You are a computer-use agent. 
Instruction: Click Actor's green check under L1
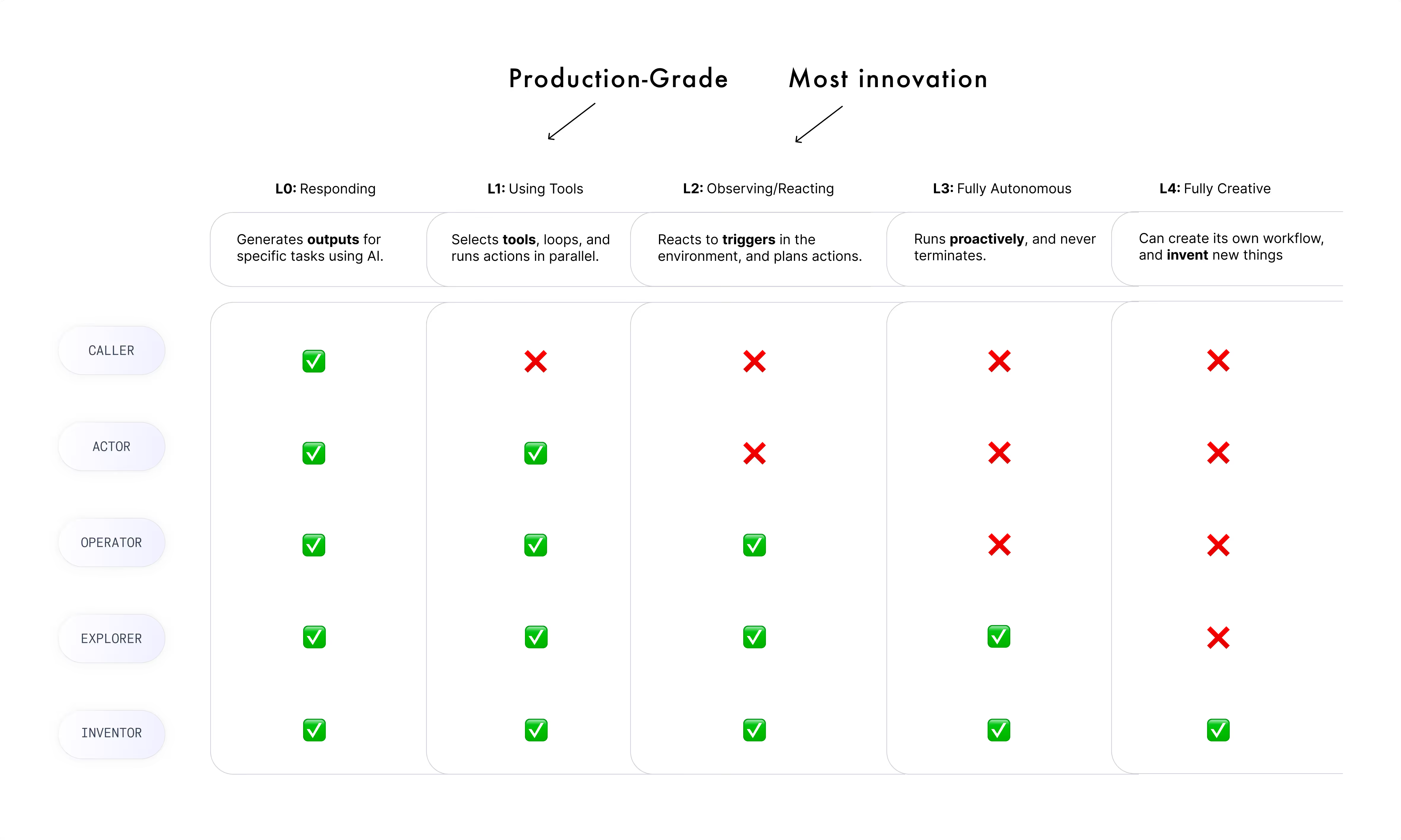[x=536, y=453]
